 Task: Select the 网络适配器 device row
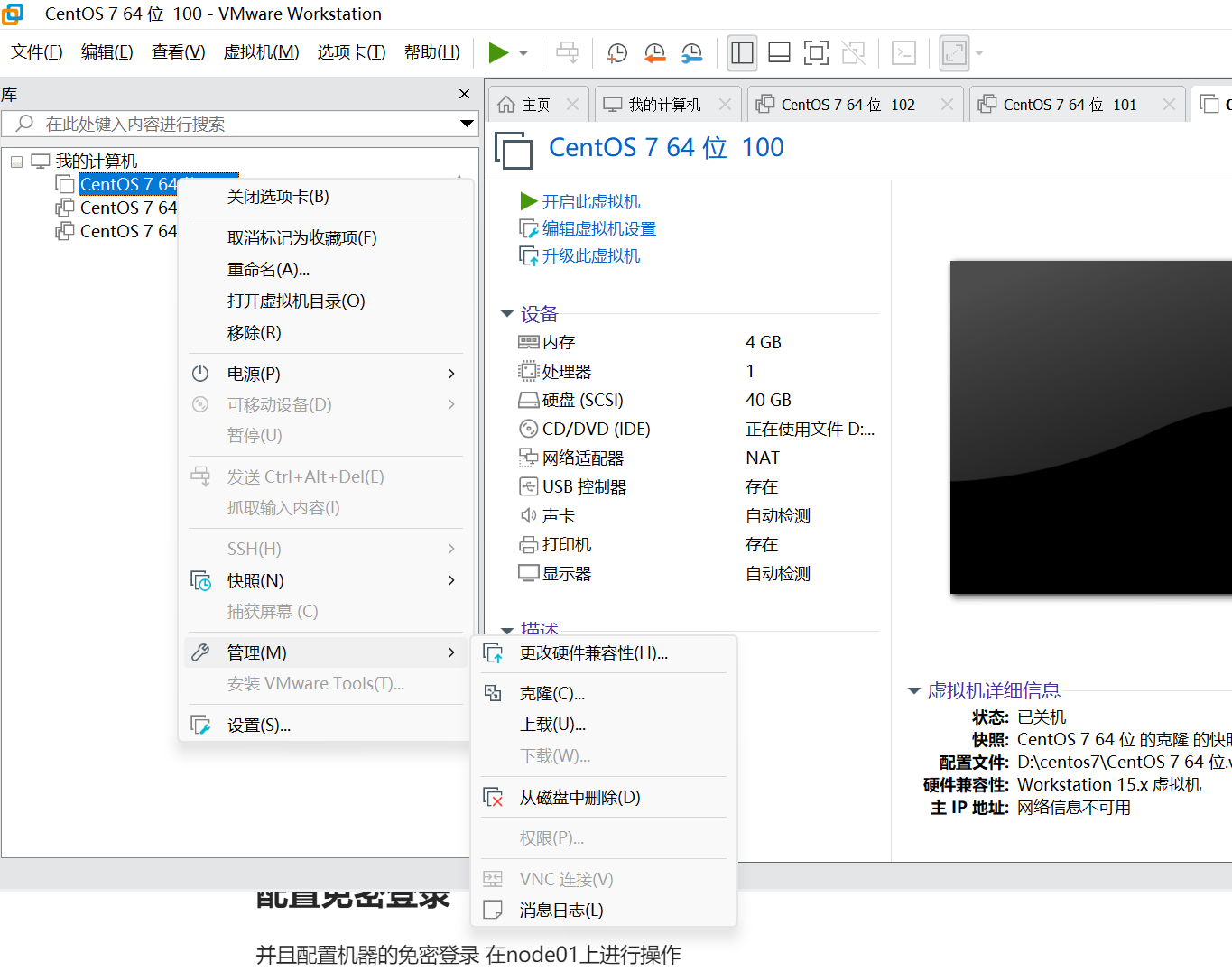tap(697, 458)
